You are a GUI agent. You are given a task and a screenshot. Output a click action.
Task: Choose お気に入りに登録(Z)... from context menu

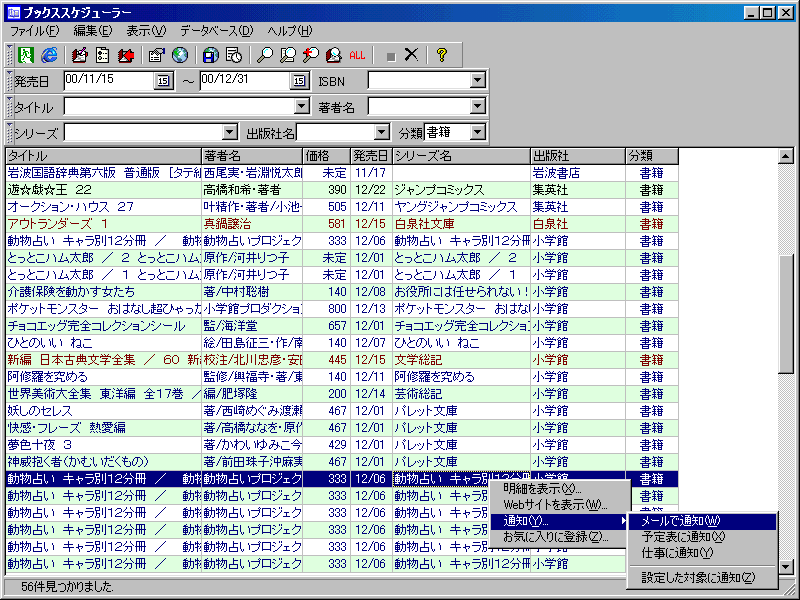[558, 537]
